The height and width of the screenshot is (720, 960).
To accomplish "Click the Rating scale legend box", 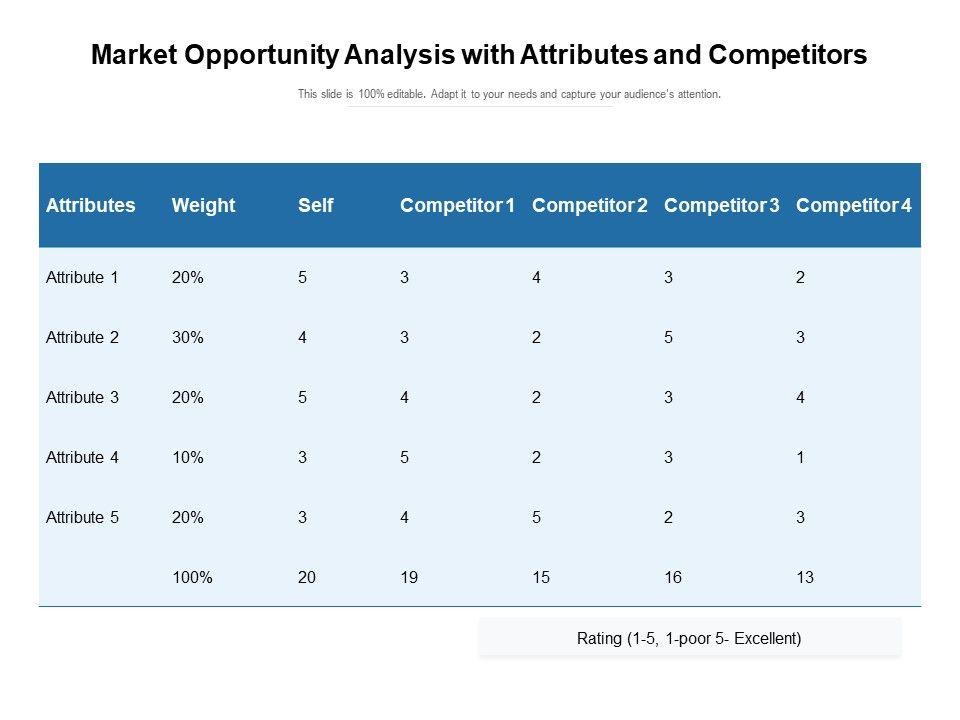I will 689,638.
